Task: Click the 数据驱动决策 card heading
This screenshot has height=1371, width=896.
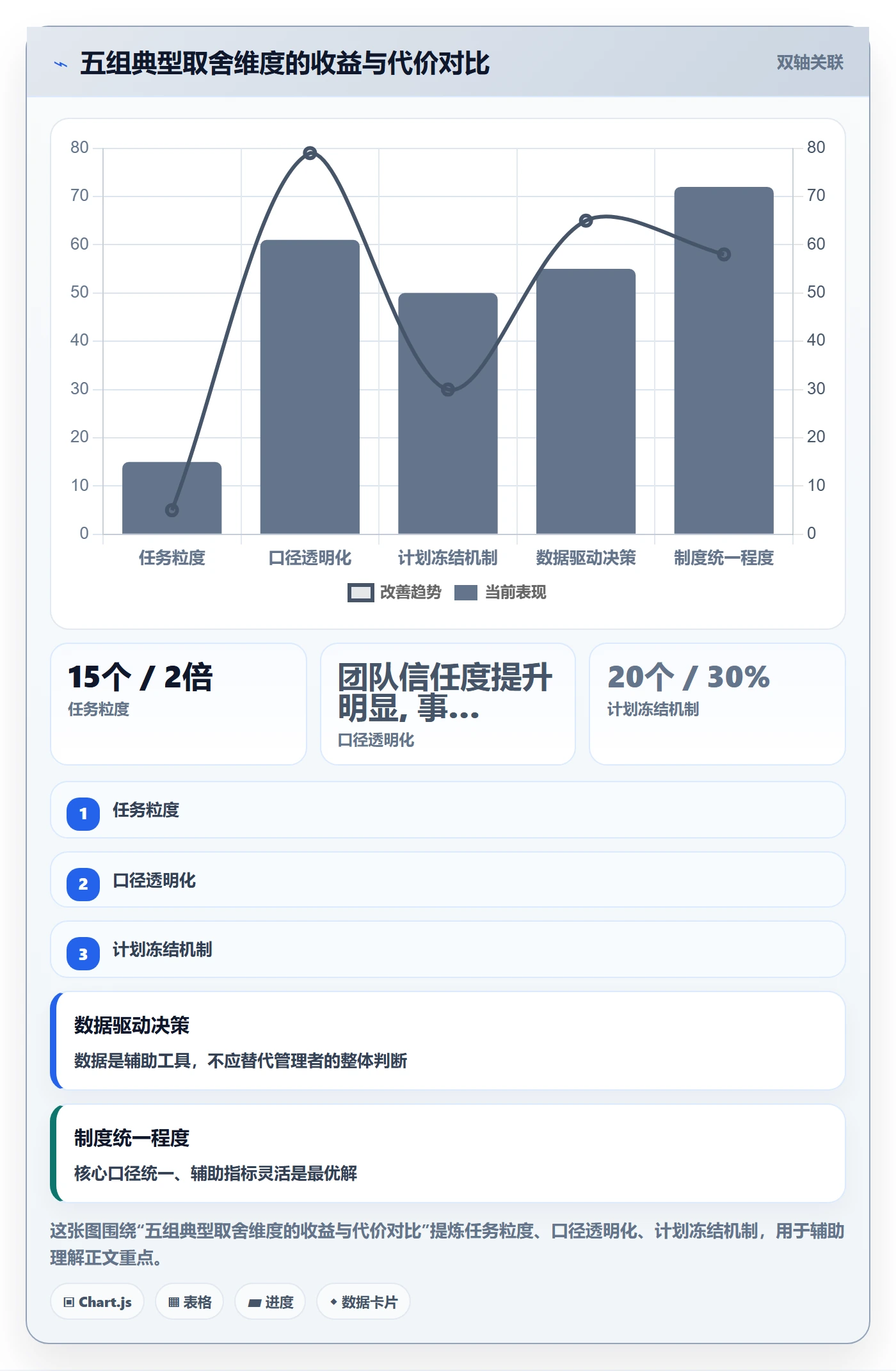Action: coord(132,1025)
